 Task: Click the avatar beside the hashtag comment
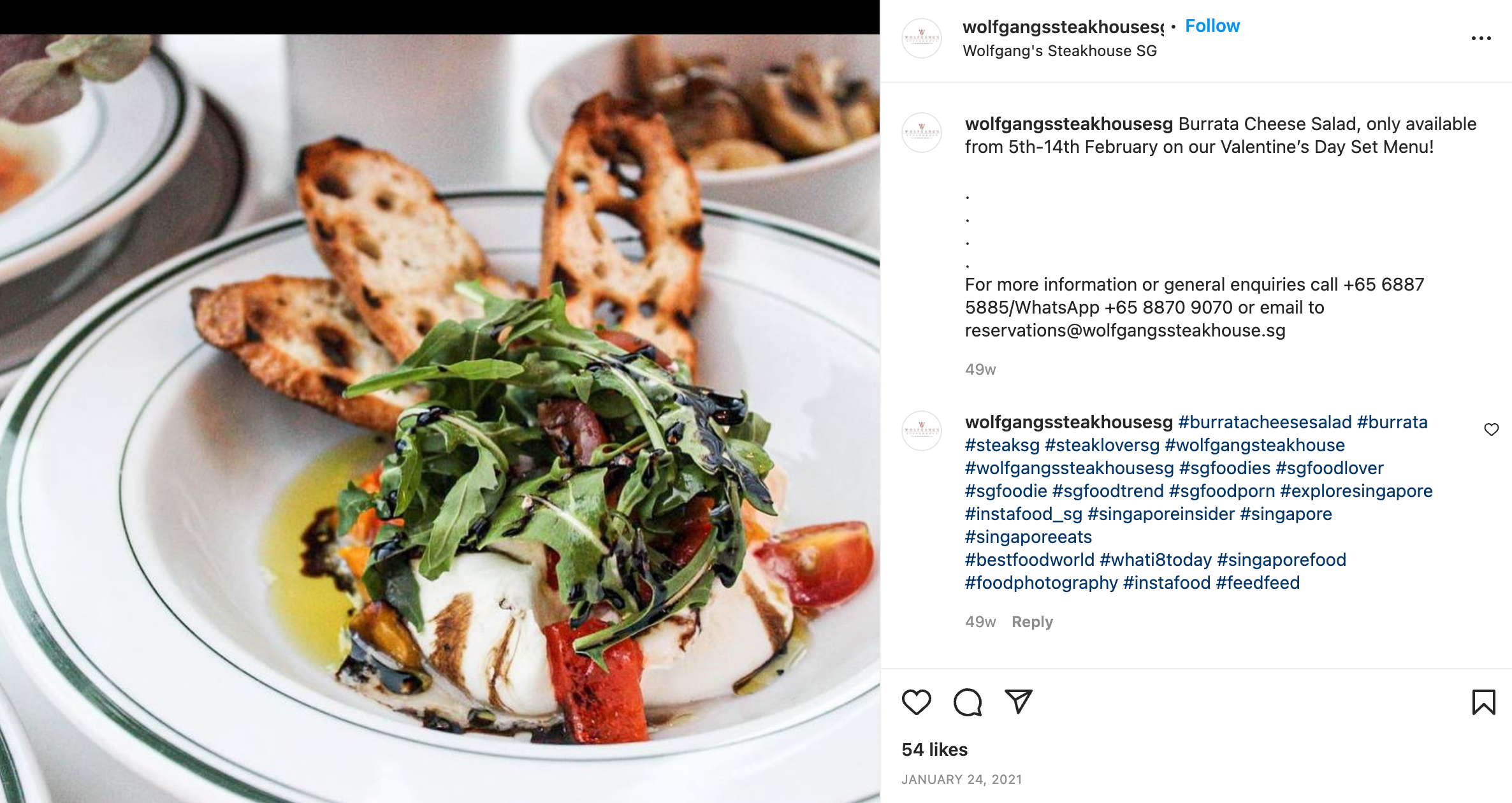point(922,431)
